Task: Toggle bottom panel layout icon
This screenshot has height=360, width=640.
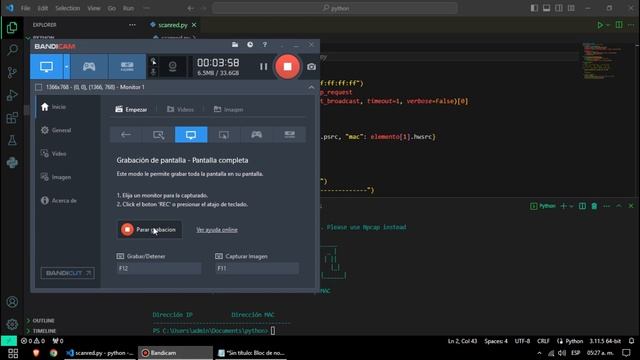Action: pos(547,8)
